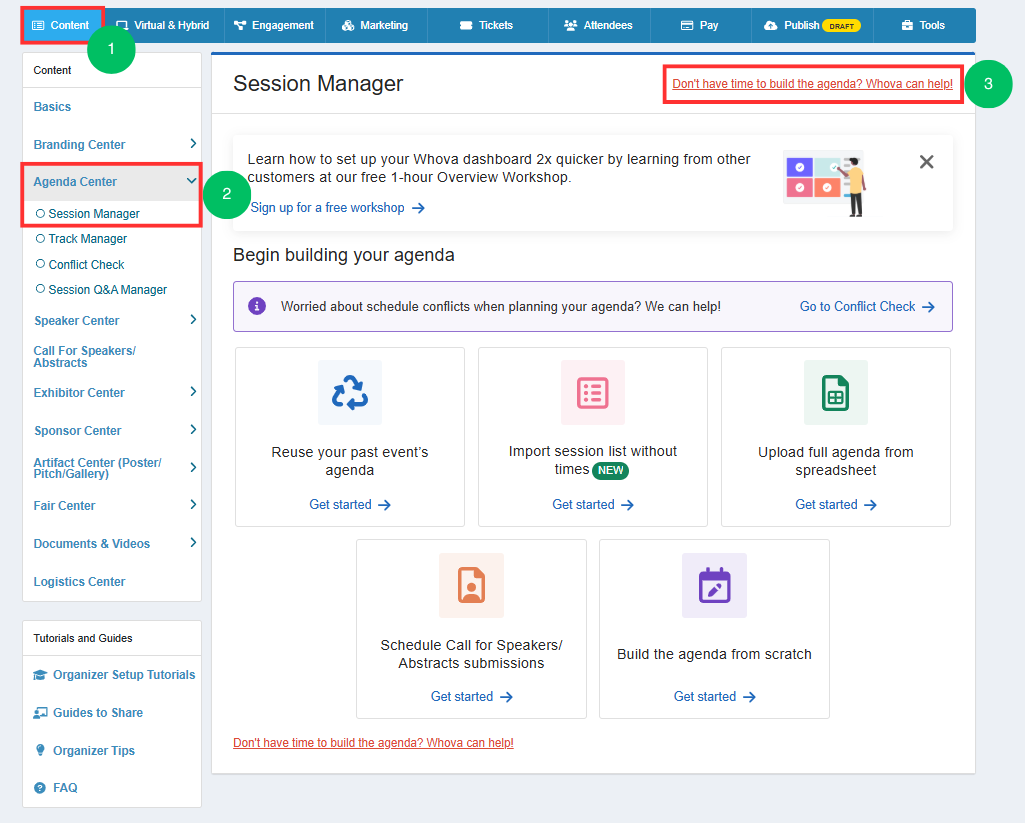Click Go to Conflict Check link
The image size is (1025, 823).
click(867, 307)
